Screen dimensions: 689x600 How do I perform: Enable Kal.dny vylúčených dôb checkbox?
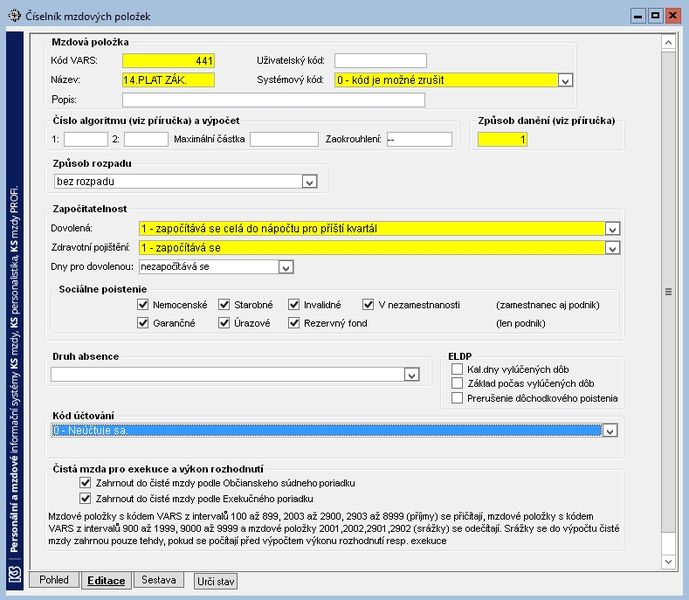coord(457,369)
